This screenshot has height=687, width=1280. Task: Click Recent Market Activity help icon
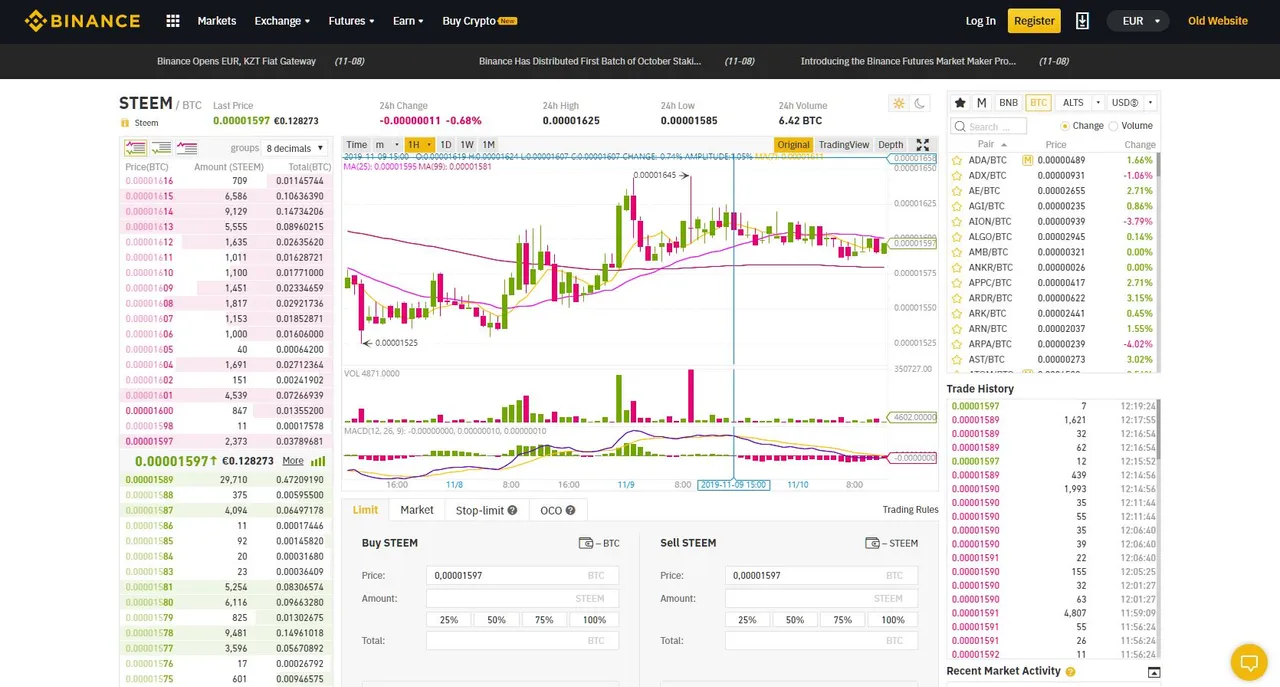[x=1070, y=672]
